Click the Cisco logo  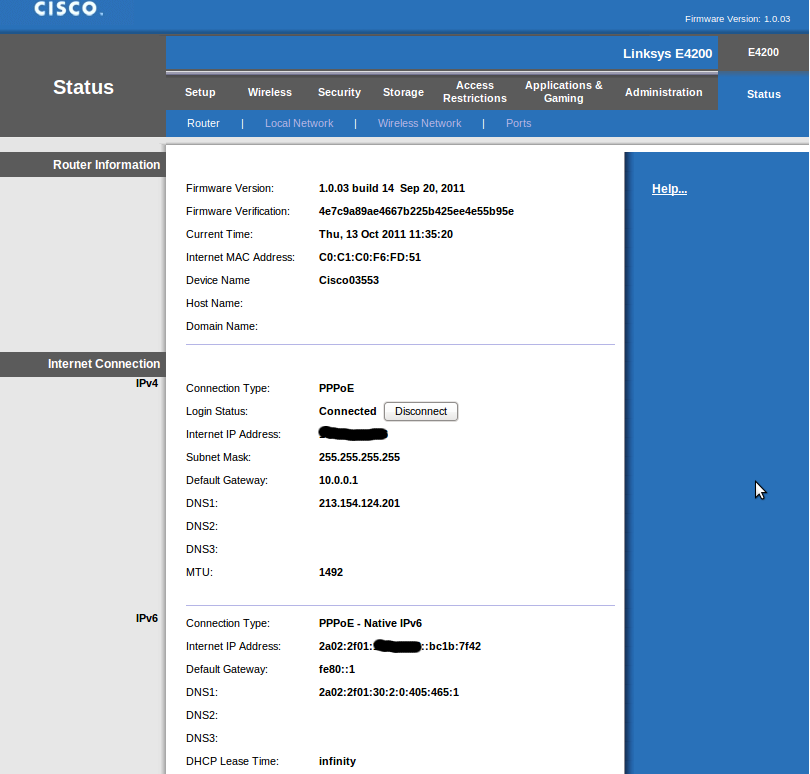68,8
